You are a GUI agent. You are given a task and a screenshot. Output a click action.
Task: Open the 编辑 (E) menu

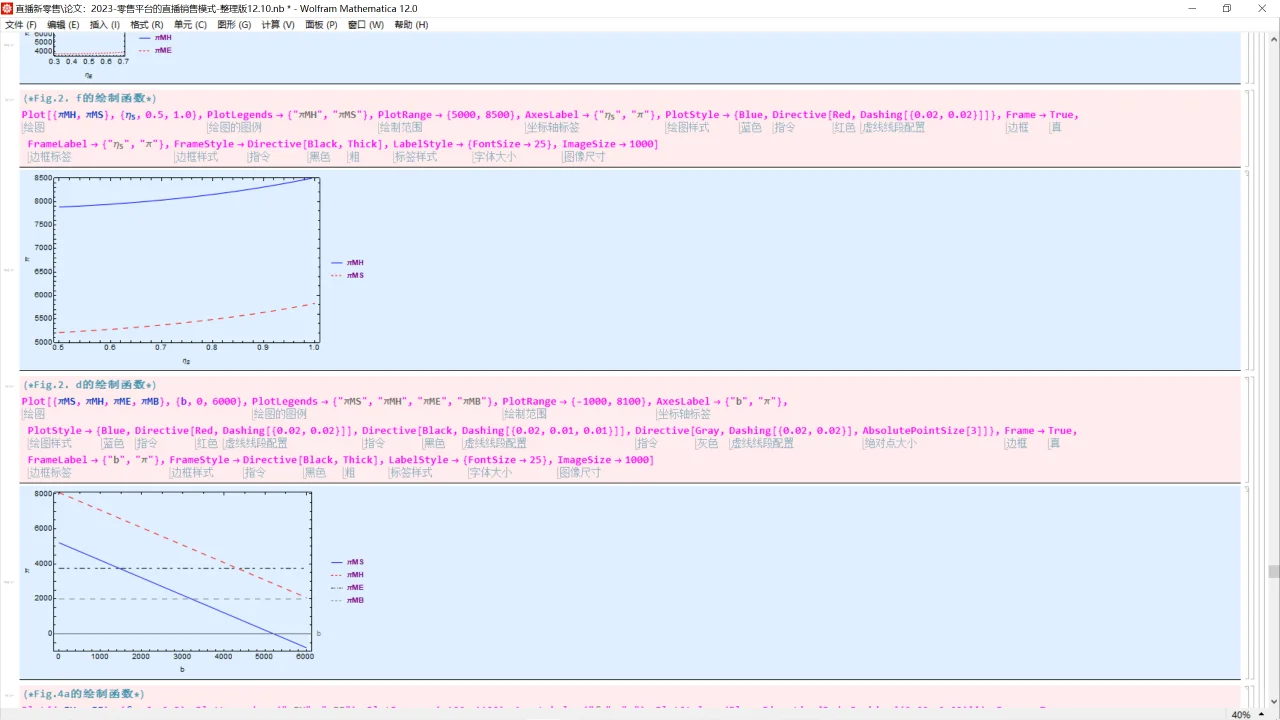(x=63, y=25)
